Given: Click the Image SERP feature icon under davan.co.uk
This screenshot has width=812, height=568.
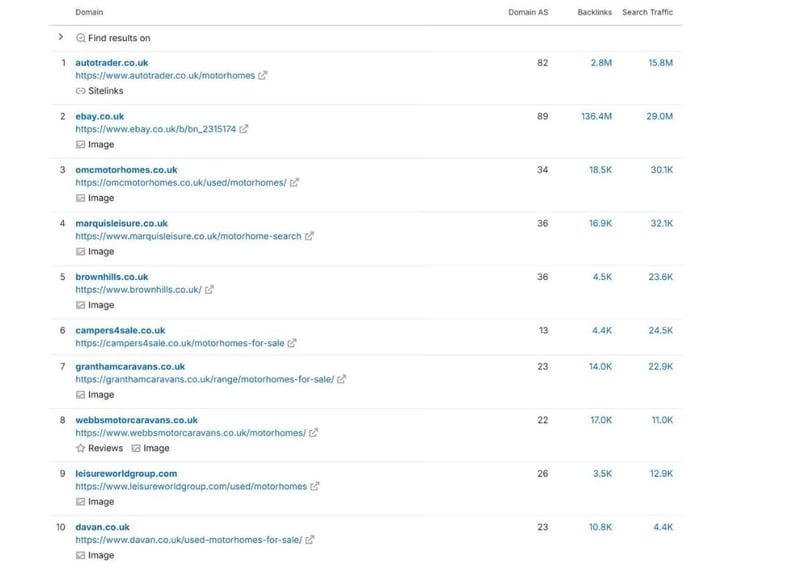Looking at the screenshot, I should click(x=80, y=555).
